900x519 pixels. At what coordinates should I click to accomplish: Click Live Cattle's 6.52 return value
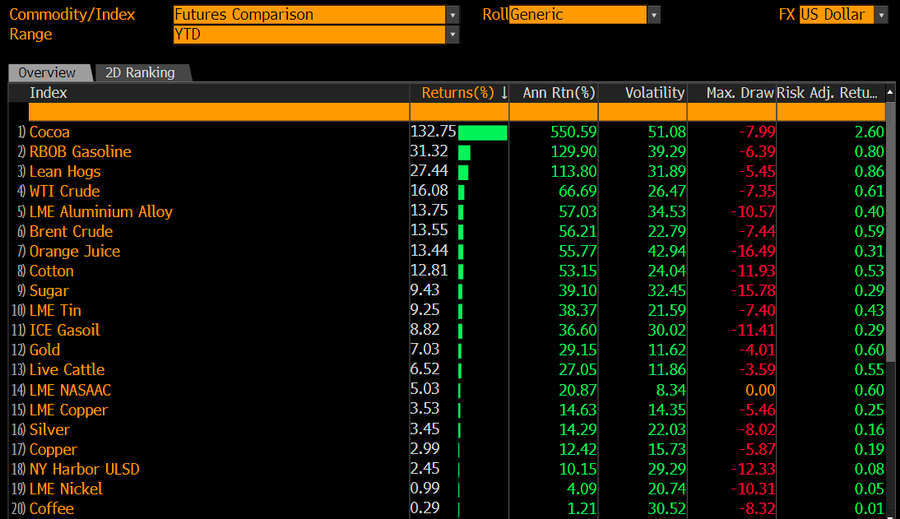tap(425, 369)
